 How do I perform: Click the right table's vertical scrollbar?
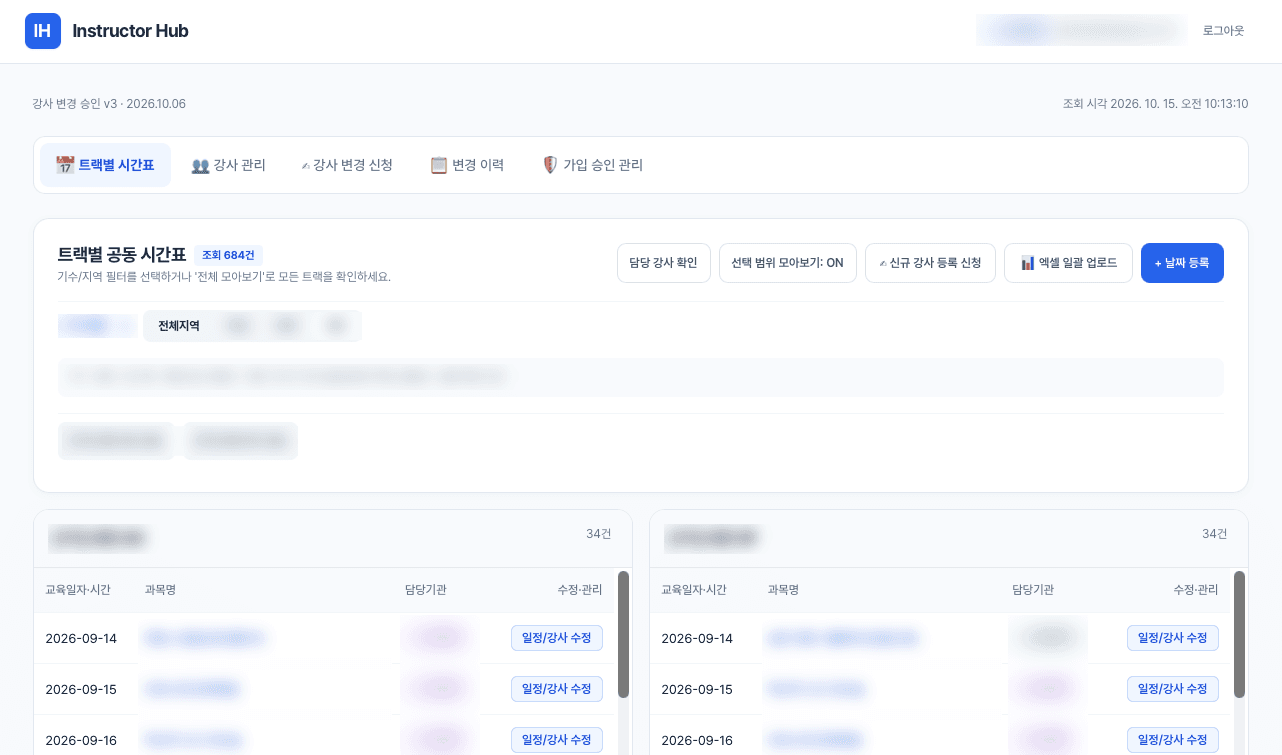click(1239, 634)
